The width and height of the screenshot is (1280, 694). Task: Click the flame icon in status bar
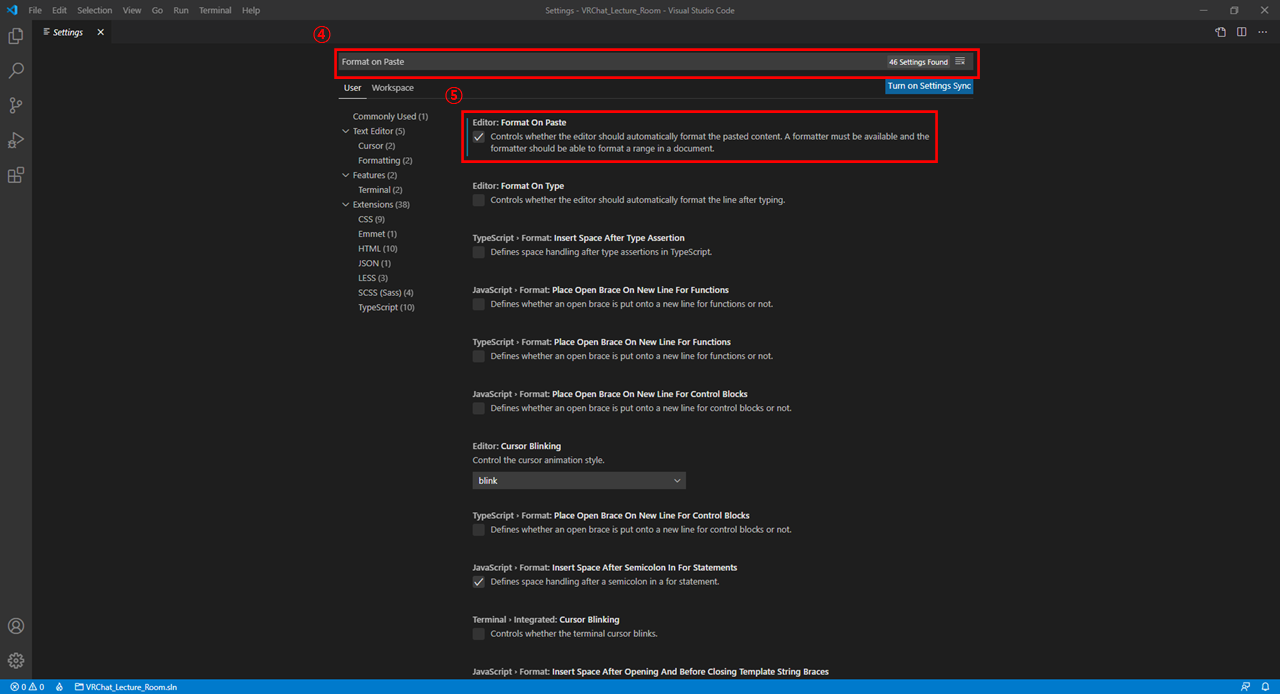pyautogui.click(x=60, y=687)
